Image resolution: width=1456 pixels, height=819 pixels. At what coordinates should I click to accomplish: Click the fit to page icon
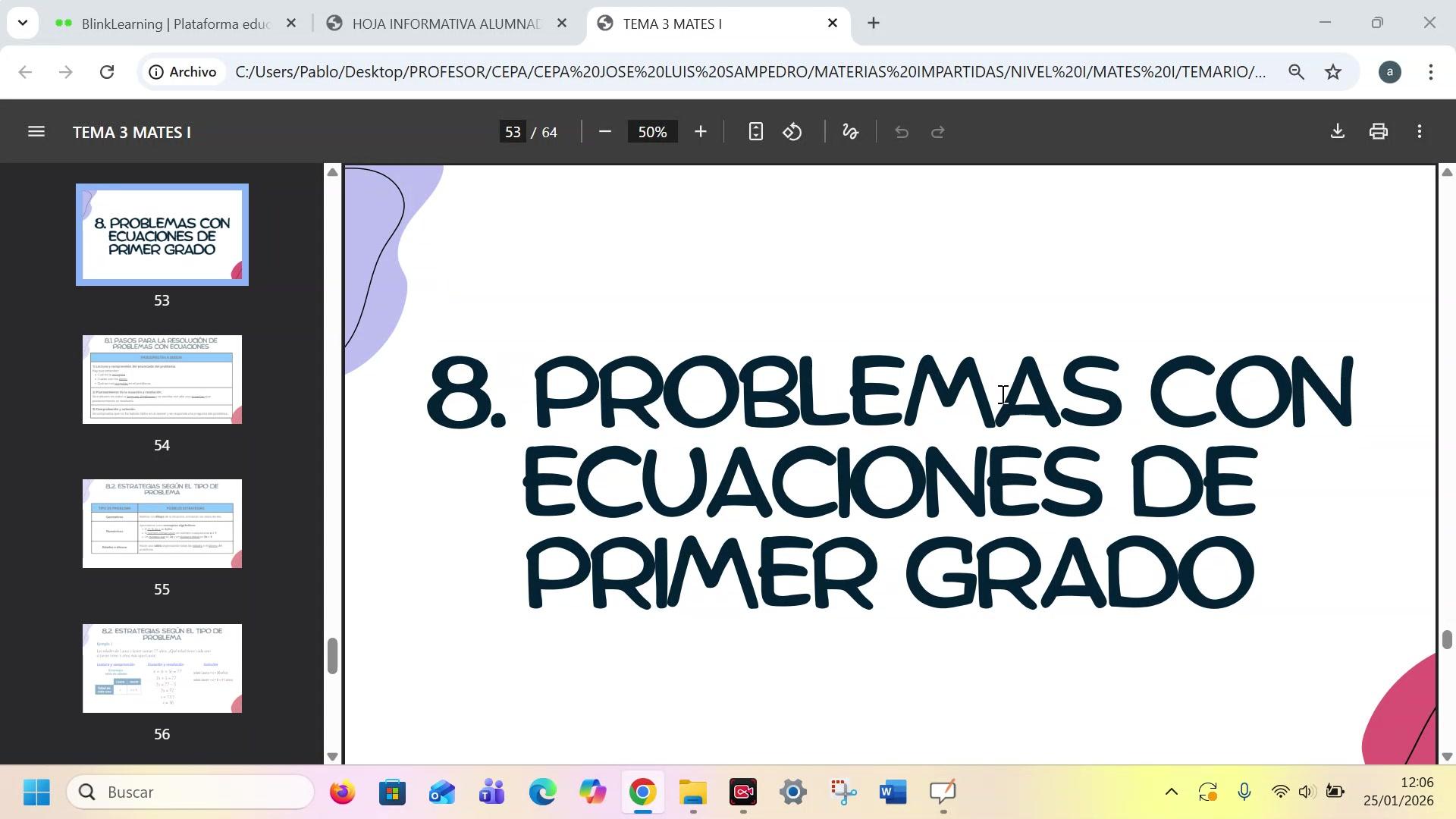click(755, 132)
